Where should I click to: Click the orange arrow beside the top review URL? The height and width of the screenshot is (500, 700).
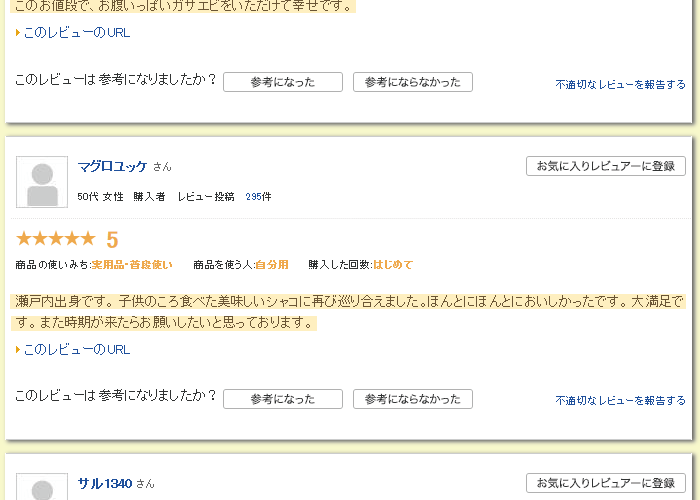(18, 33)
